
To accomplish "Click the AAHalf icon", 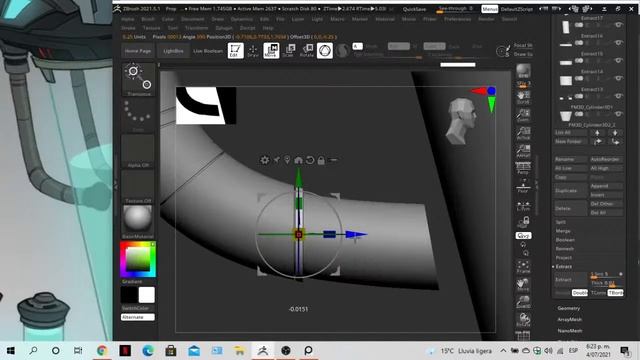I will pyautogui.click(x=523, y=151).
